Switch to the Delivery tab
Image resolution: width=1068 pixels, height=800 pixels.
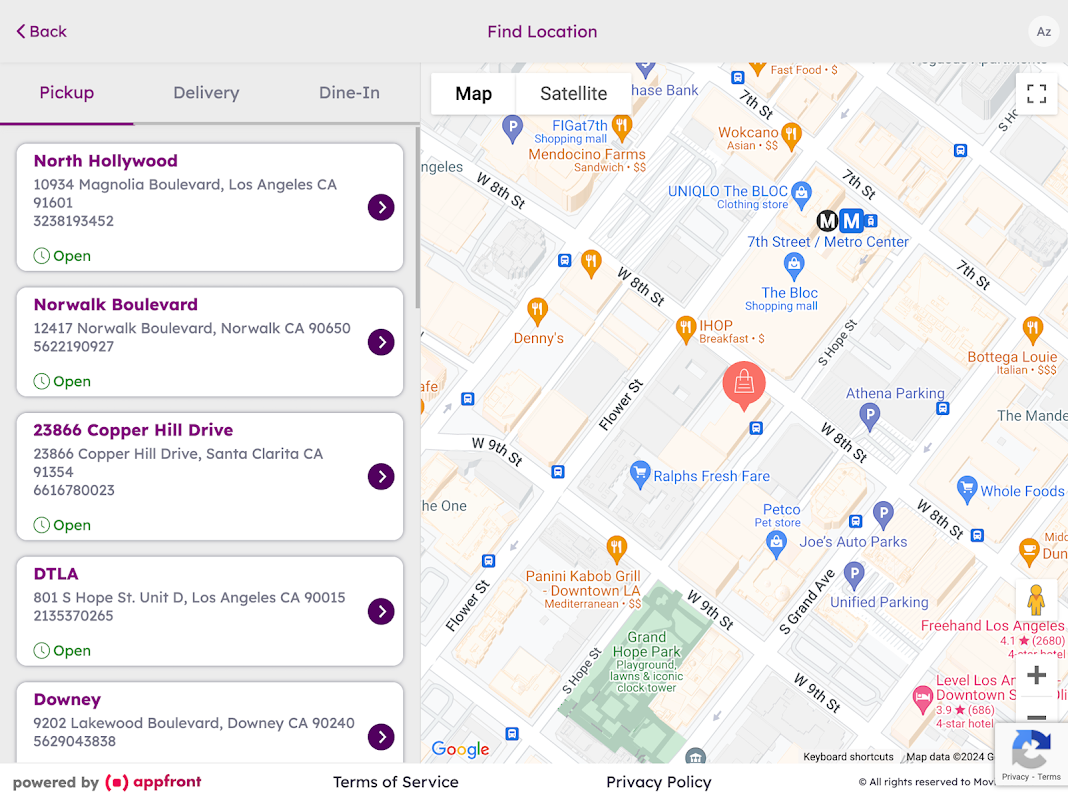point(206,93)
